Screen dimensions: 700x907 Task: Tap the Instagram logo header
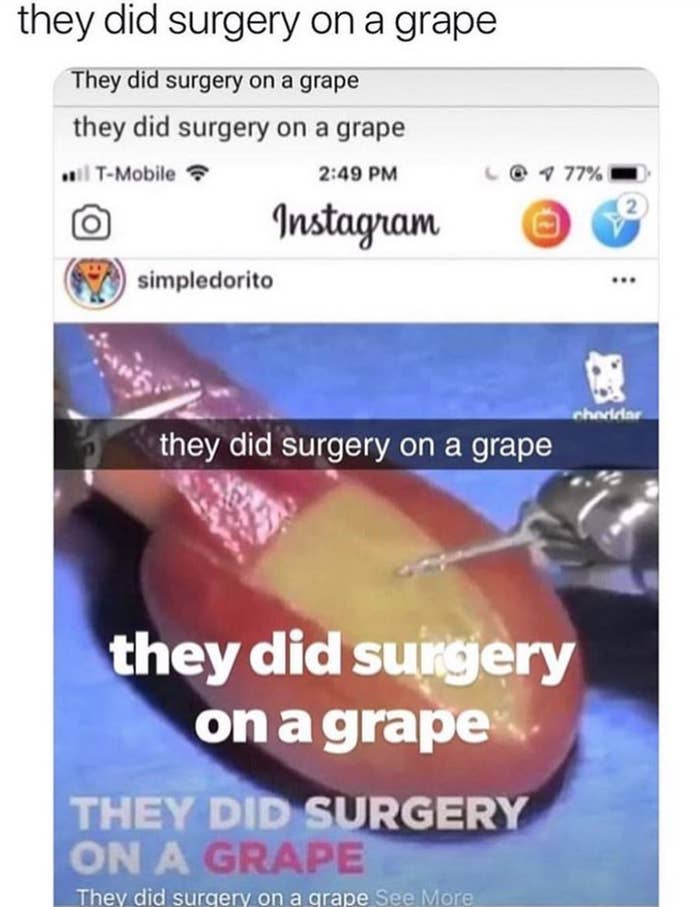355,223
